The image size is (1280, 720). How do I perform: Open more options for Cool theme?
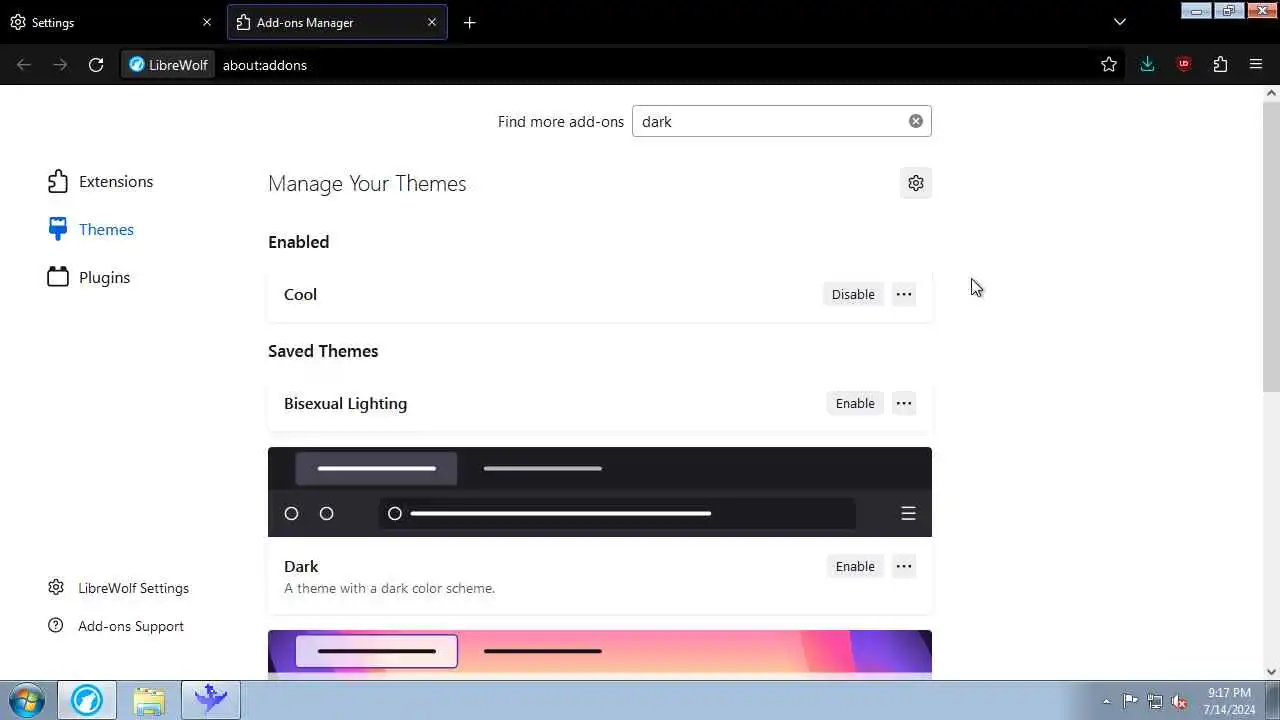coord(904,294)
